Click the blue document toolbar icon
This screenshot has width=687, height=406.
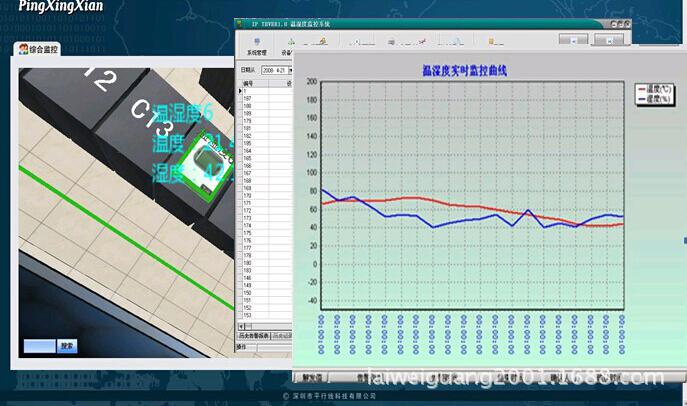click(456, 42)
